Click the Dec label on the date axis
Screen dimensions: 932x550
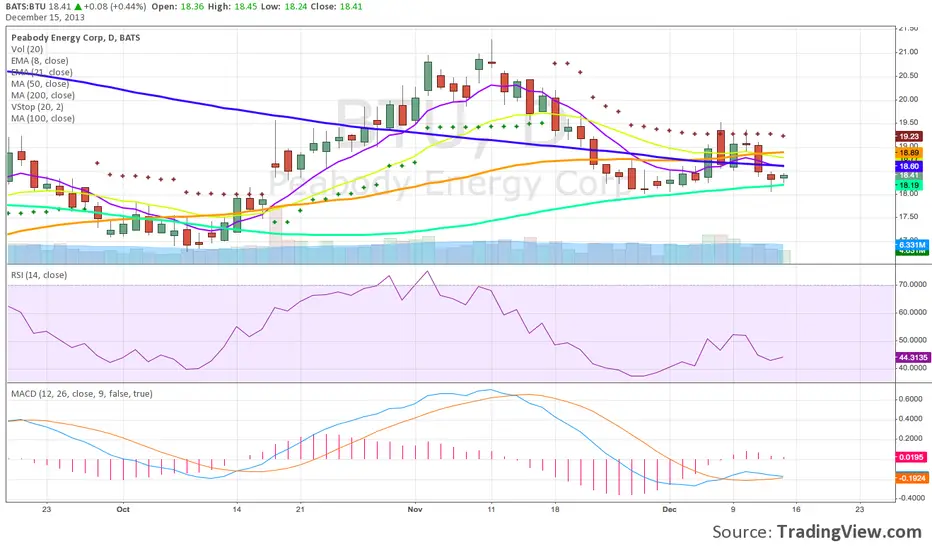[x=669, y=510]
